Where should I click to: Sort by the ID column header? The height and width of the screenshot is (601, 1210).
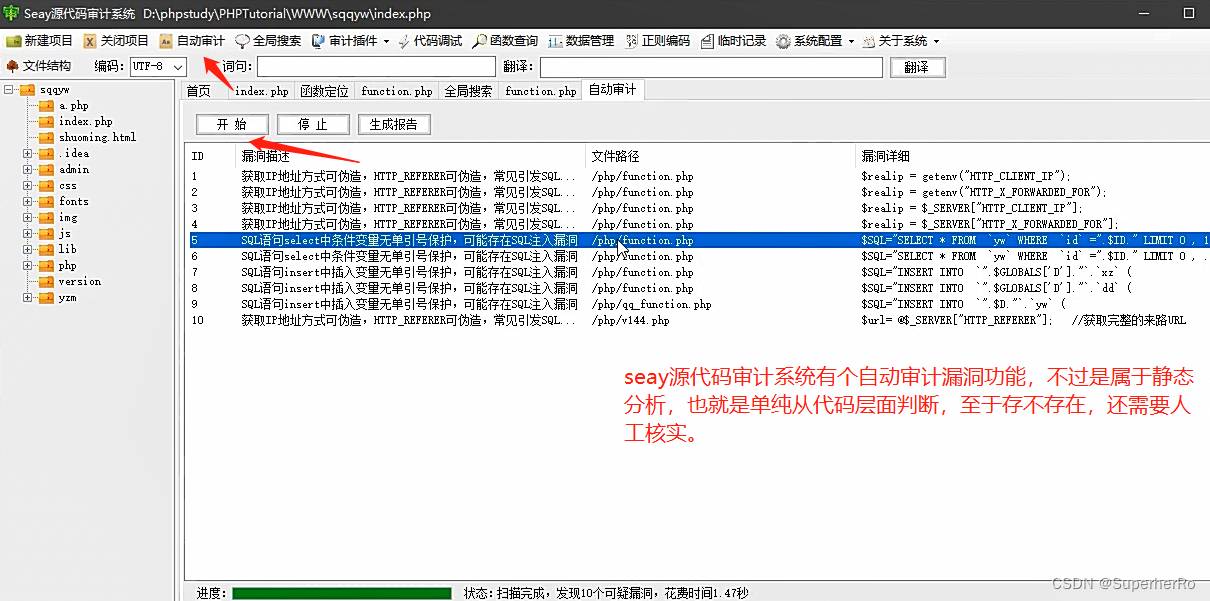pos(211,156)
